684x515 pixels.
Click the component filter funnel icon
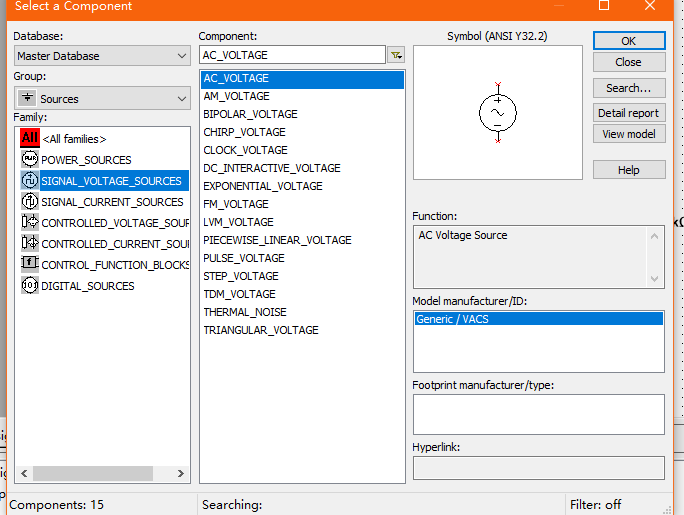[x=396, y=55]
